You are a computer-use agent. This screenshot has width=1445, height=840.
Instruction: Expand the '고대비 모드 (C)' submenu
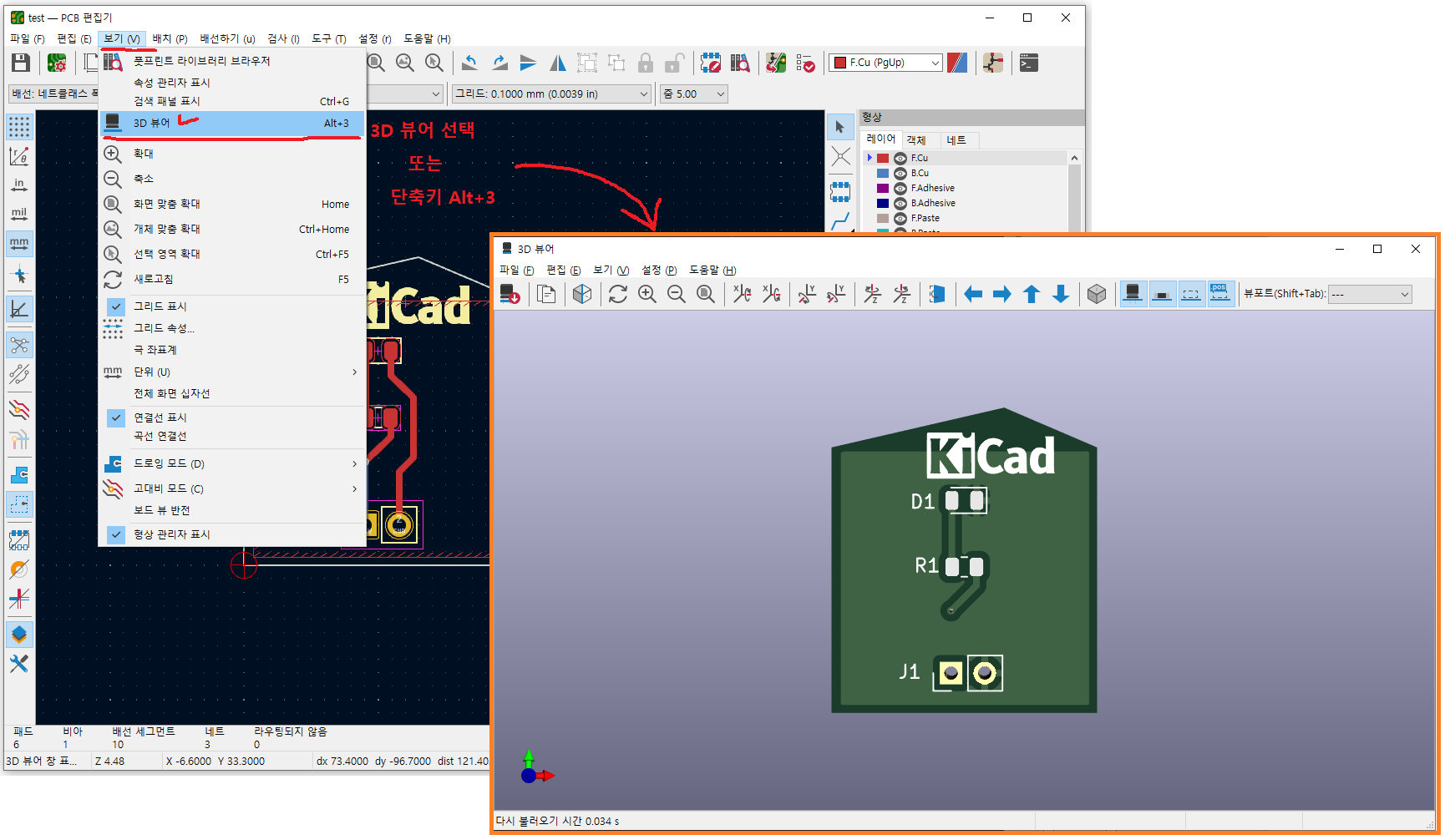click(x=231, y=488)
